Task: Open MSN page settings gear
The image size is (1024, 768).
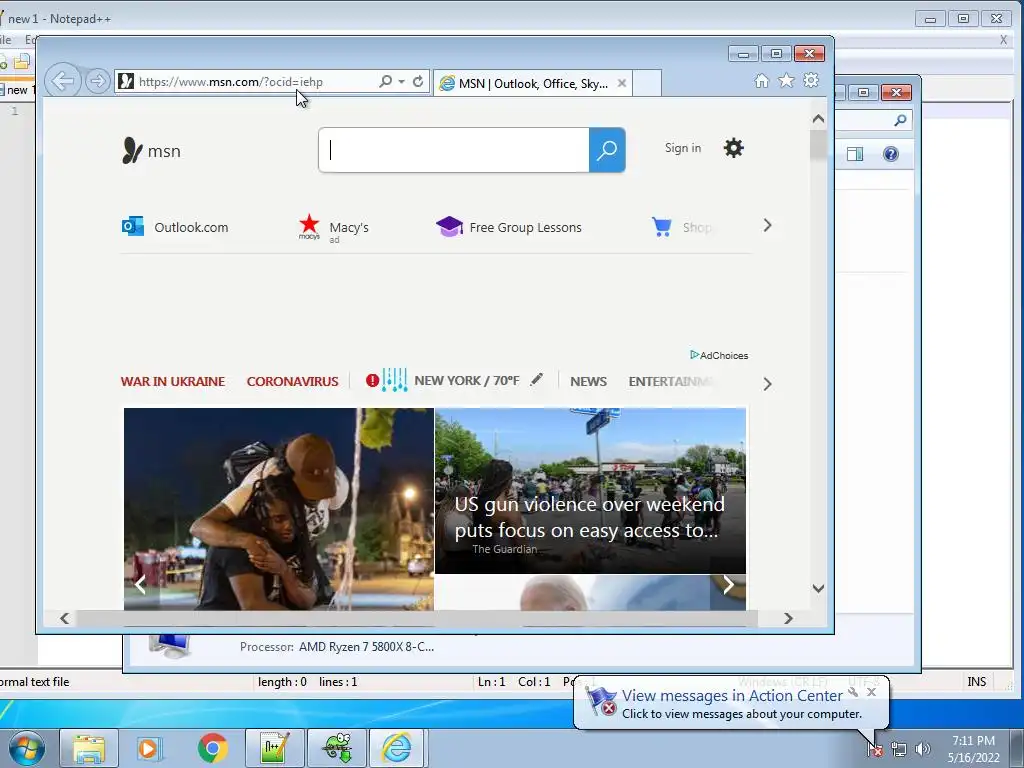Action: point(733,148)
